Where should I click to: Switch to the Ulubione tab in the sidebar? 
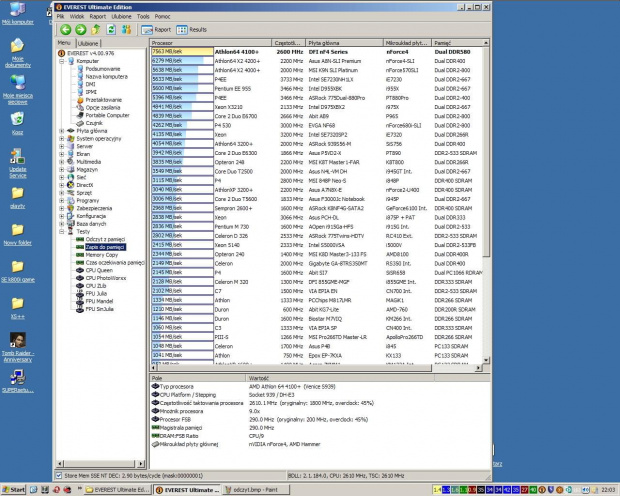click(88, 44)
